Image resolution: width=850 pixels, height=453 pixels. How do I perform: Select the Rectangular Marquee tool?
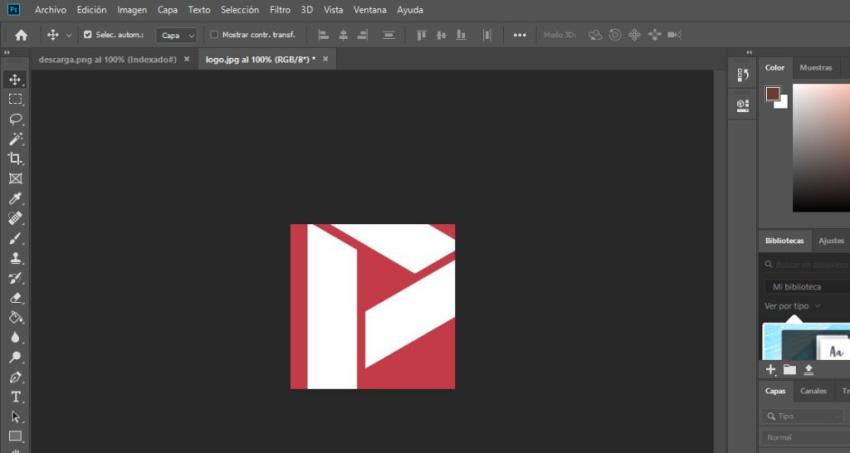coord(15,99)
